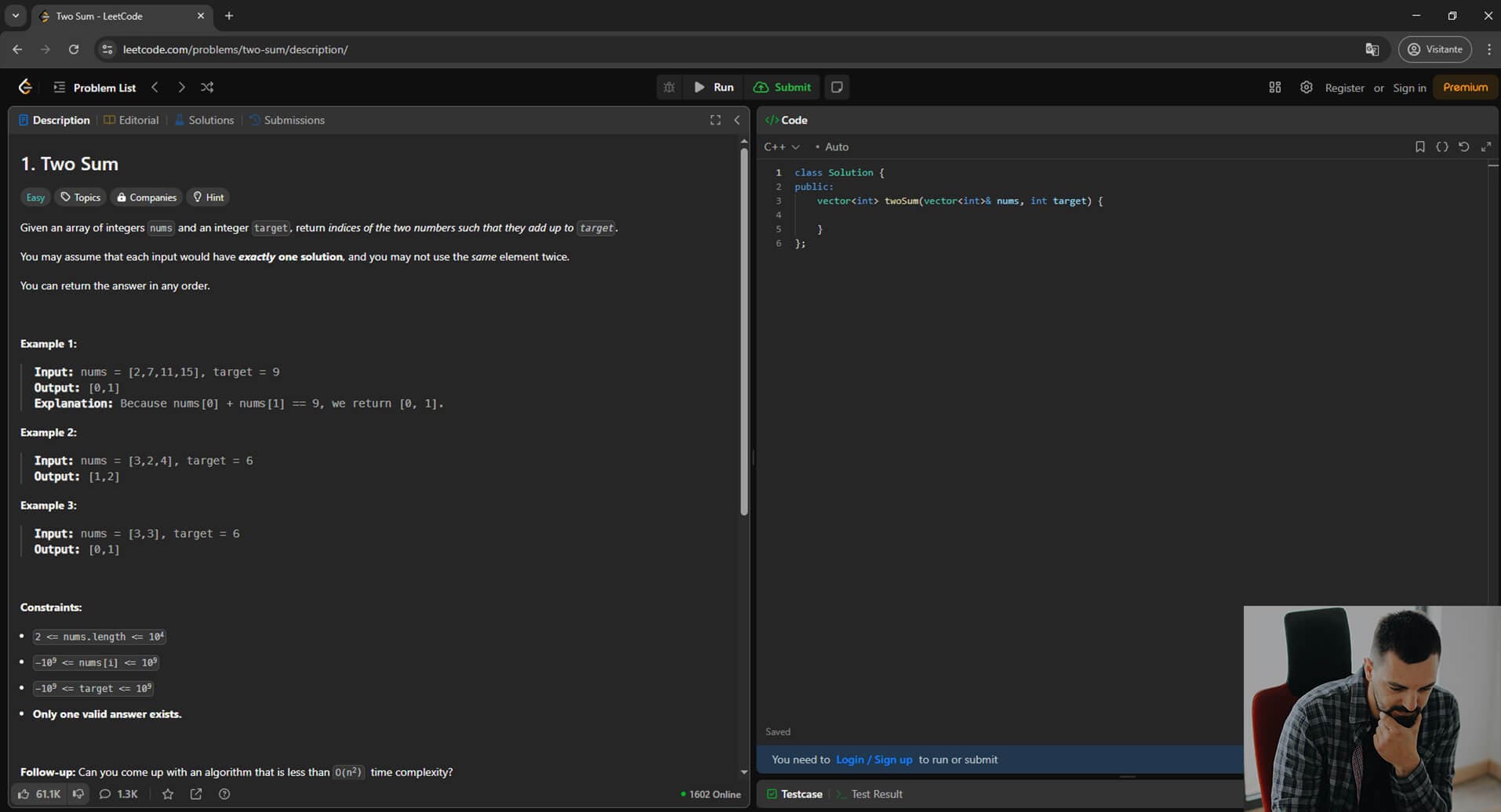1501x812 pixels.
Task: Open the translate page icon
Action: (x=1372, y=49)
